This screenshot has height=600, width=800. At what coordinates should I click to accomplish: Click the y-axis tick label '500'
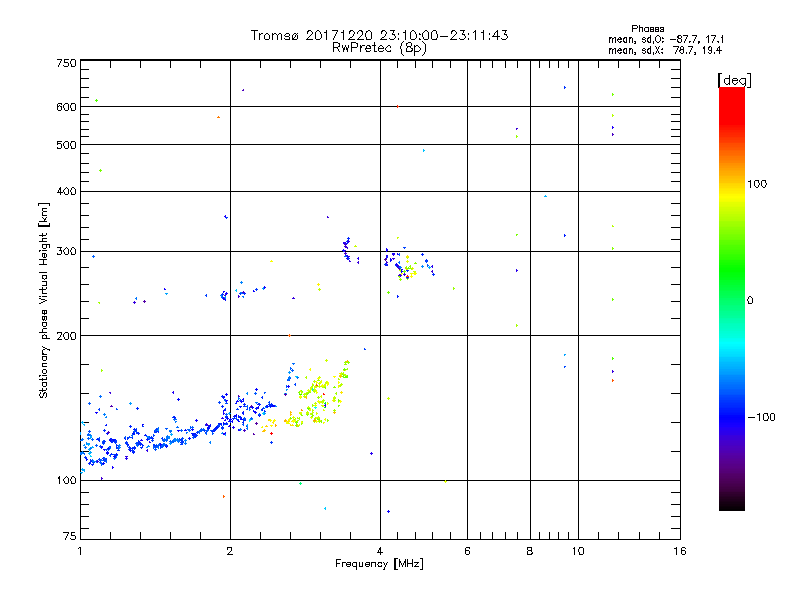[x=66, y=145]
